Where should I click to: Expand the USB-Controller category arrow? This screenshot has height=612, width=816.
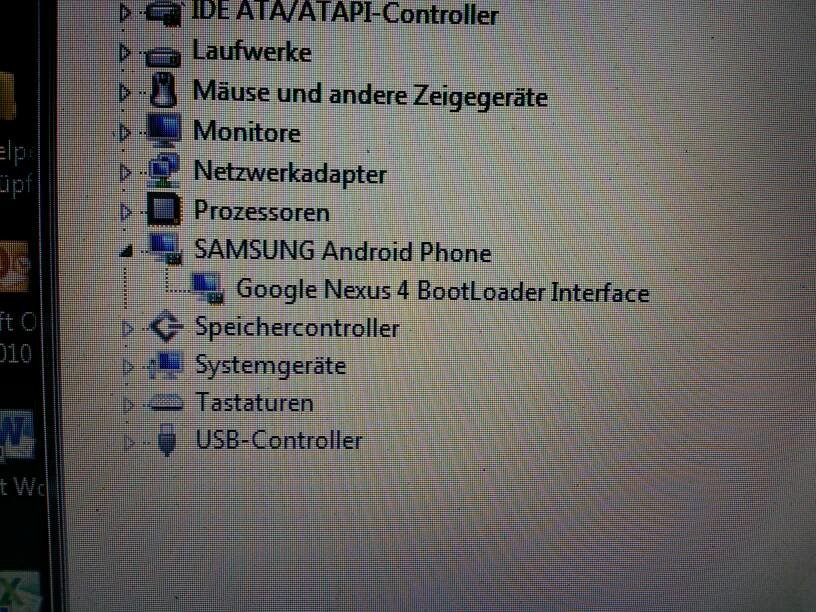(129, 442)
